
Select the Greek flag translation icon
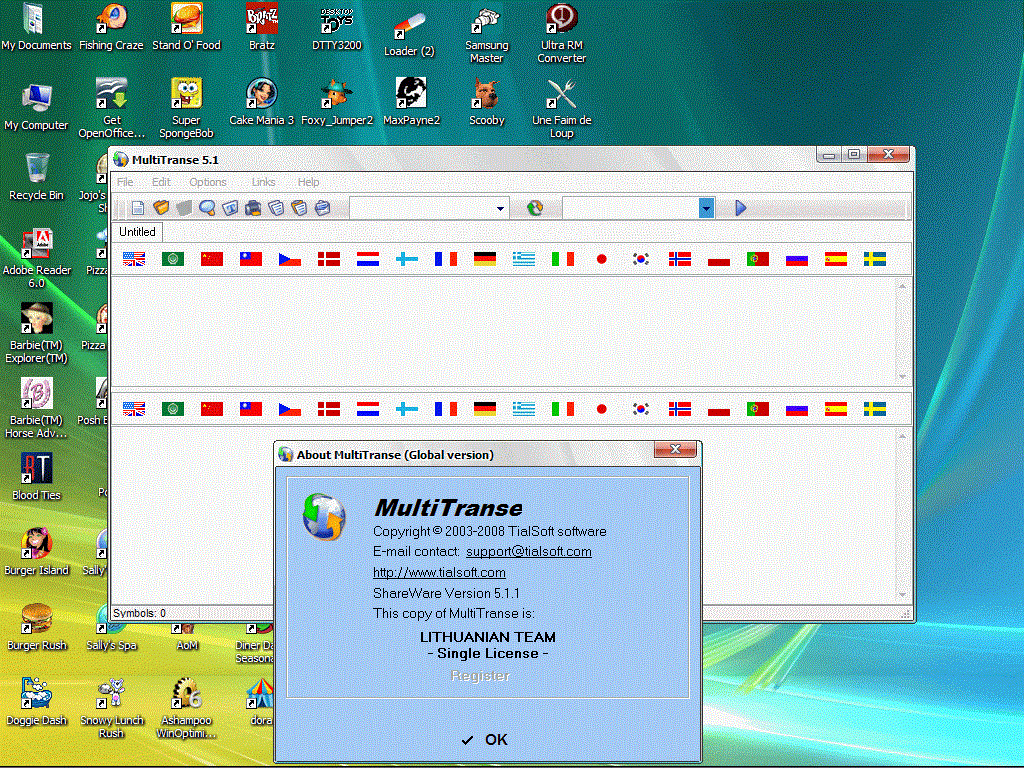(523, 258)
